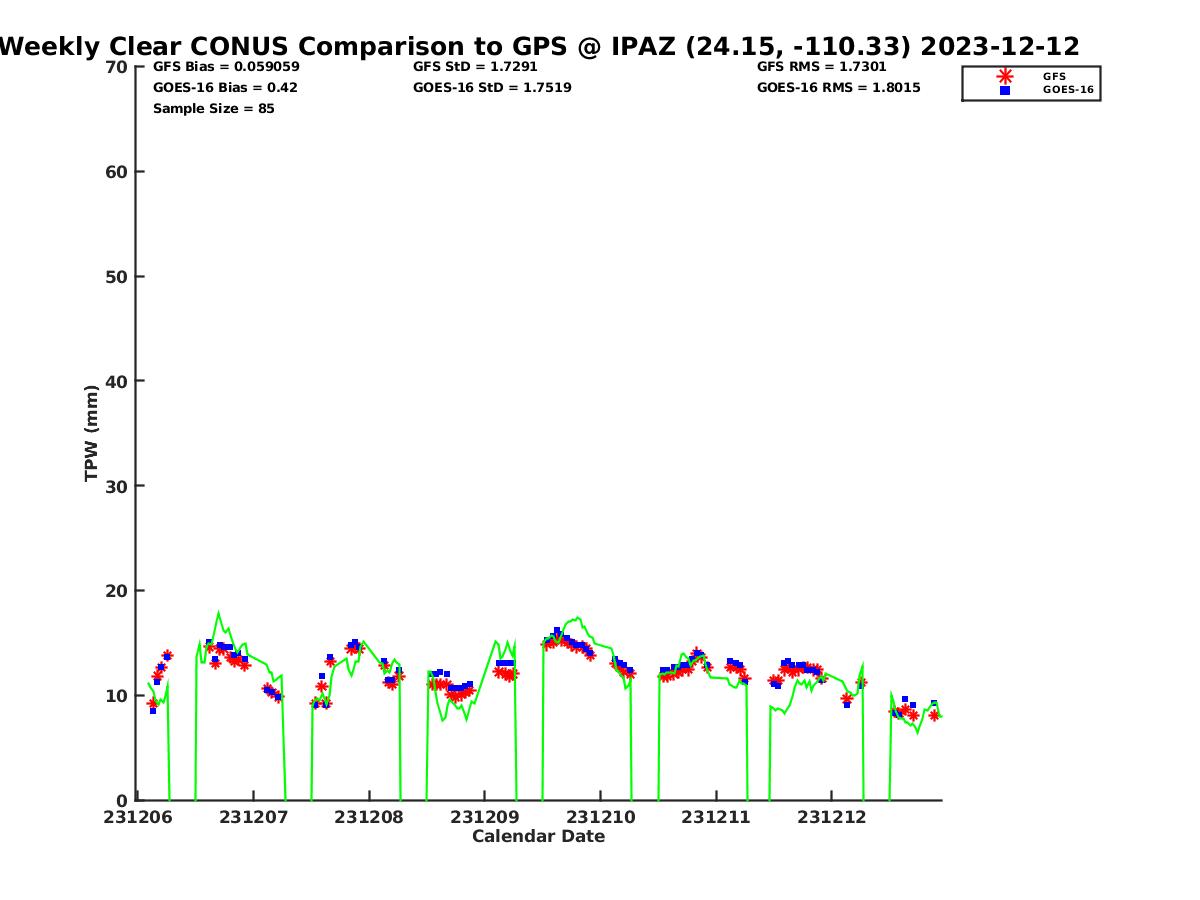This screenshot has width=1200, height=900.
Task: Click the 40 y-axis tick label
Action: tap(116, 381)
